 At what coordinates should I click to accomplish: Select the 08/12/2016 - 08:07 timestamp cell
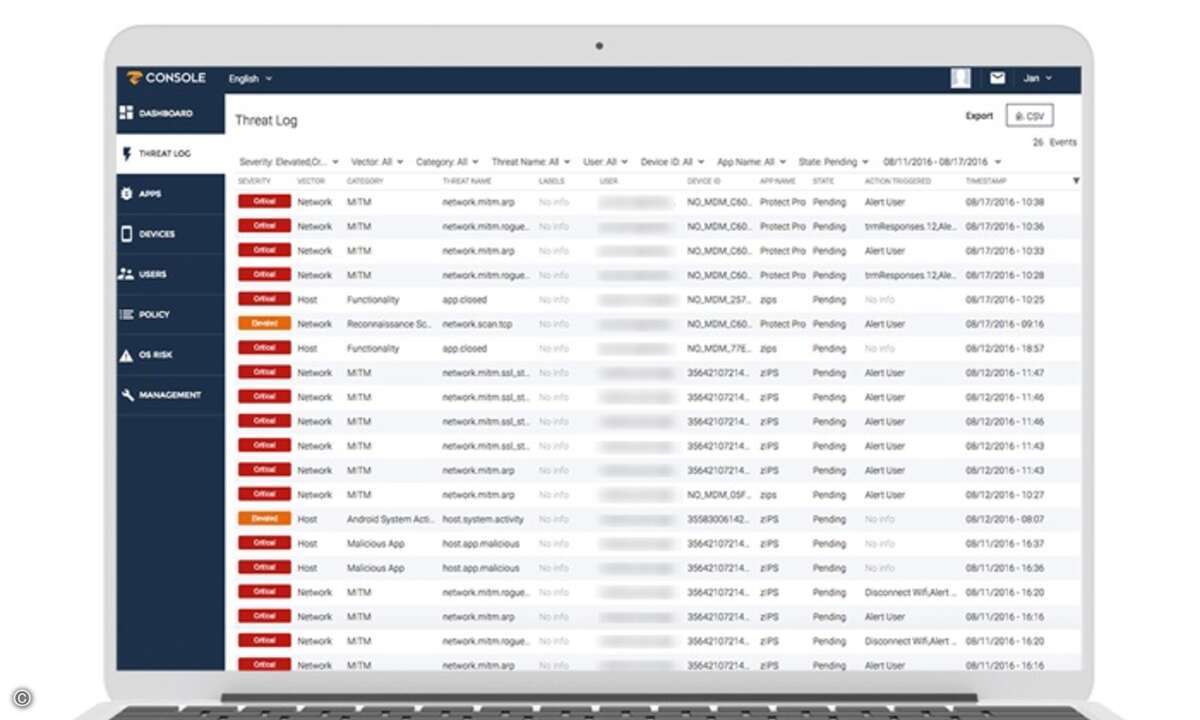click(x=1005, y=519)
